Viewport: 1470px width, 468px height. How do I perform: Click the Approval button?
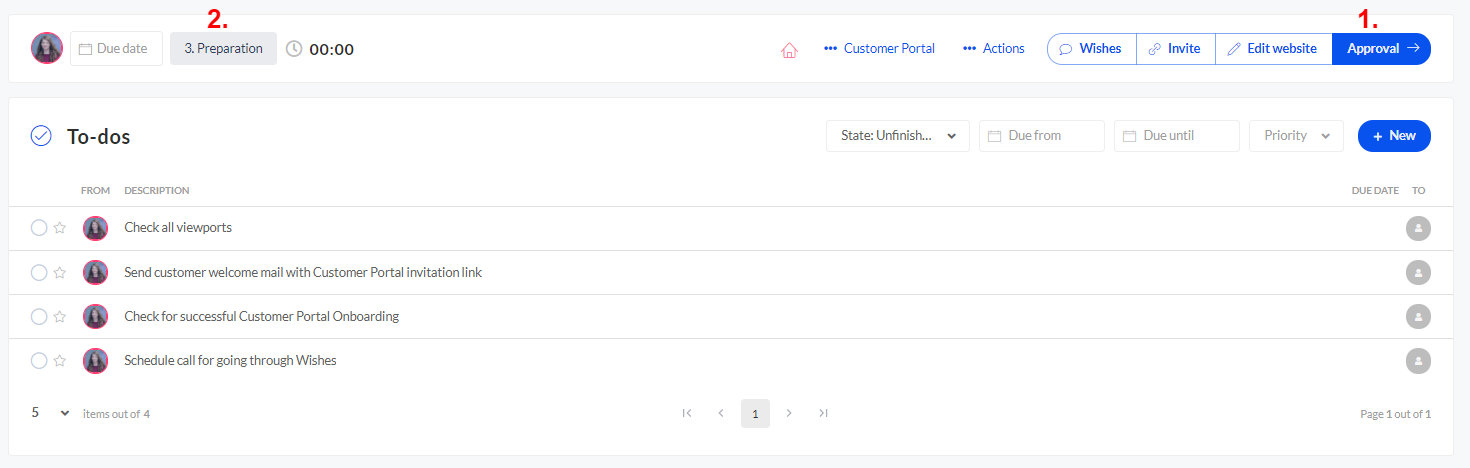point(1381,49)
